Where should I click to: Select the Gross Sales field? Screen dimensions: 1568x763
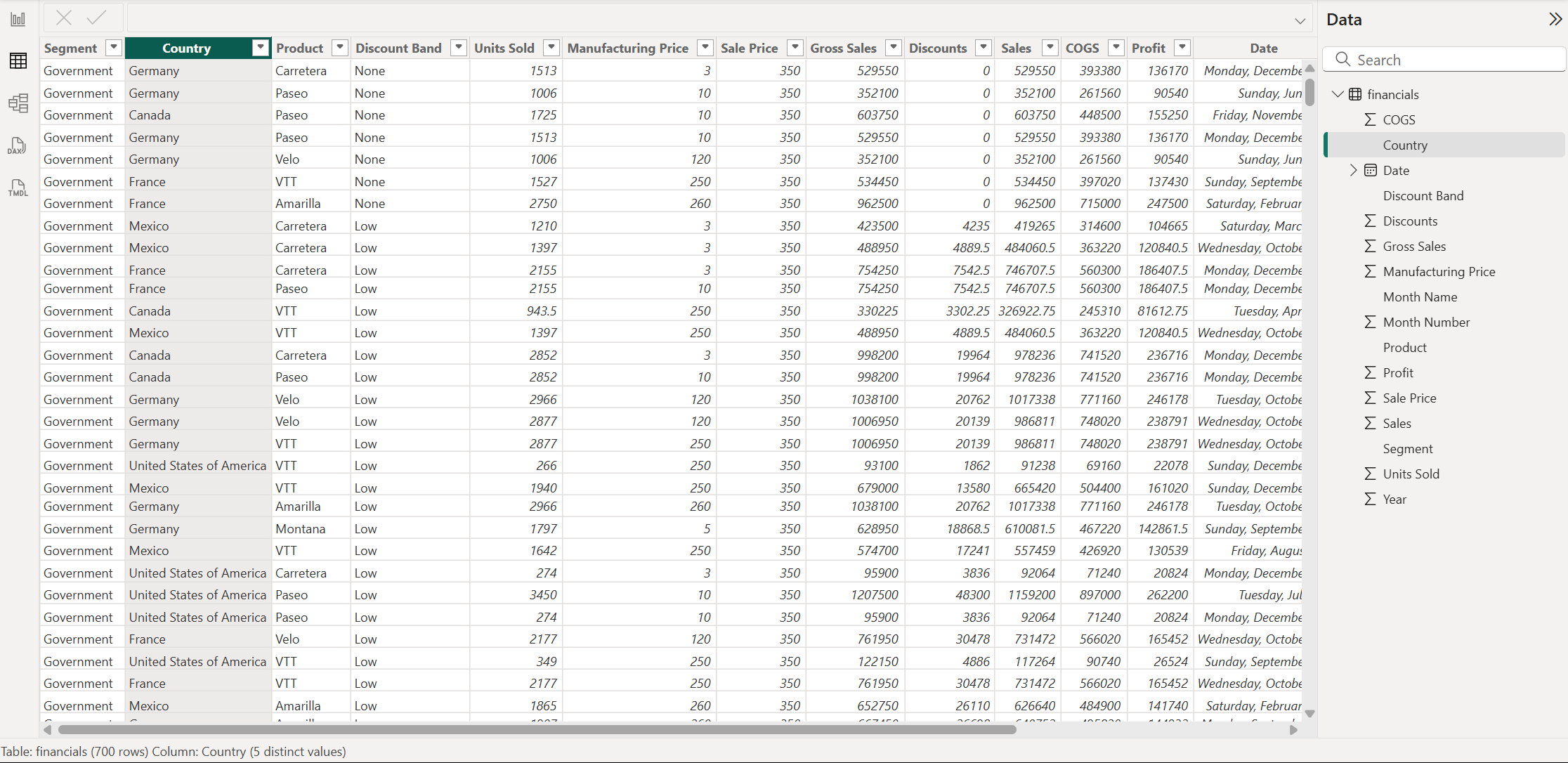pyautogui.click(x=1414, y=247)
